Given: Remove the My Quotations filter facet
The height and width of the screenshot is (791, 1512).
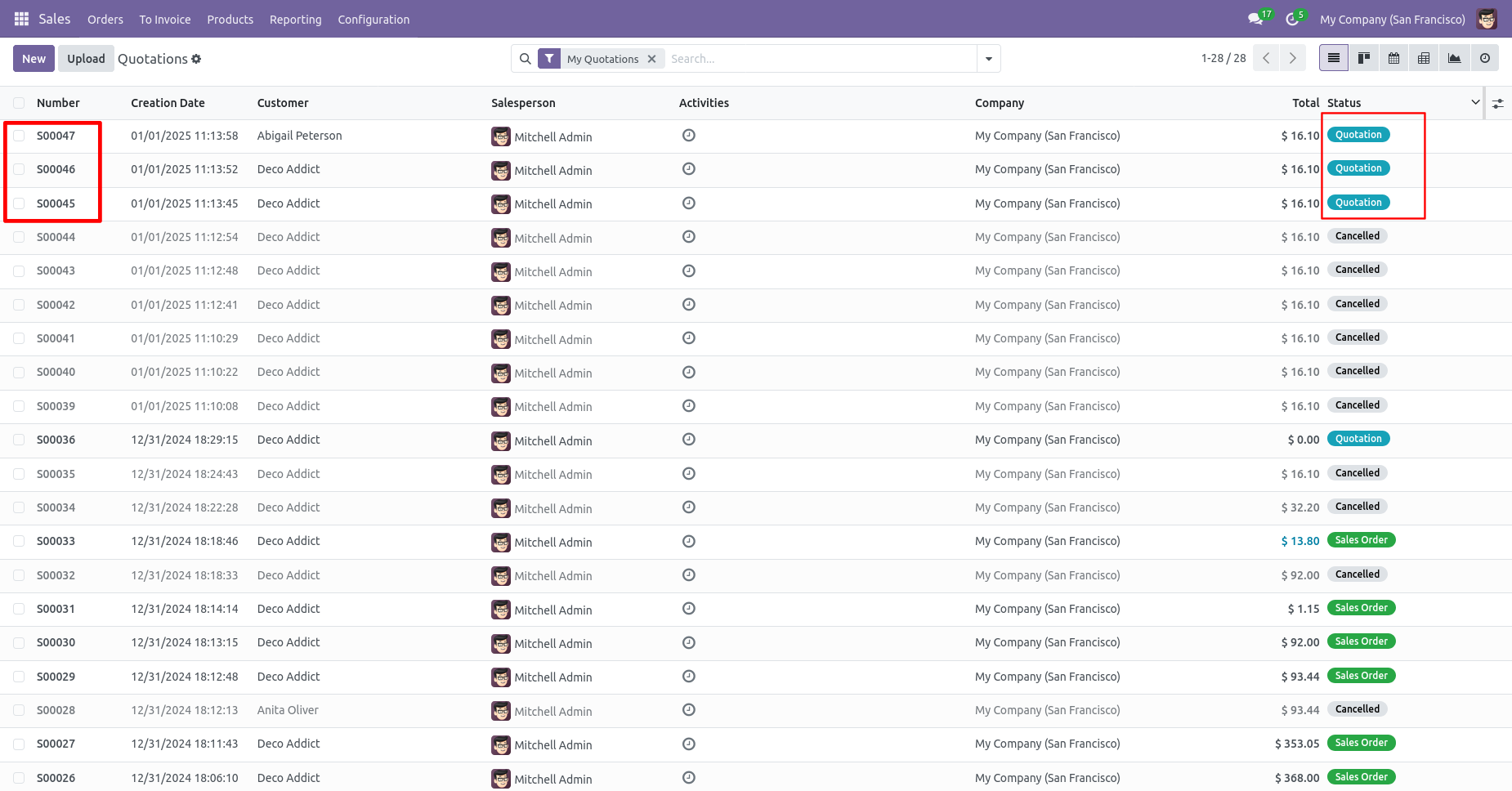Looking at the screenshot, I should pos(651,59).
